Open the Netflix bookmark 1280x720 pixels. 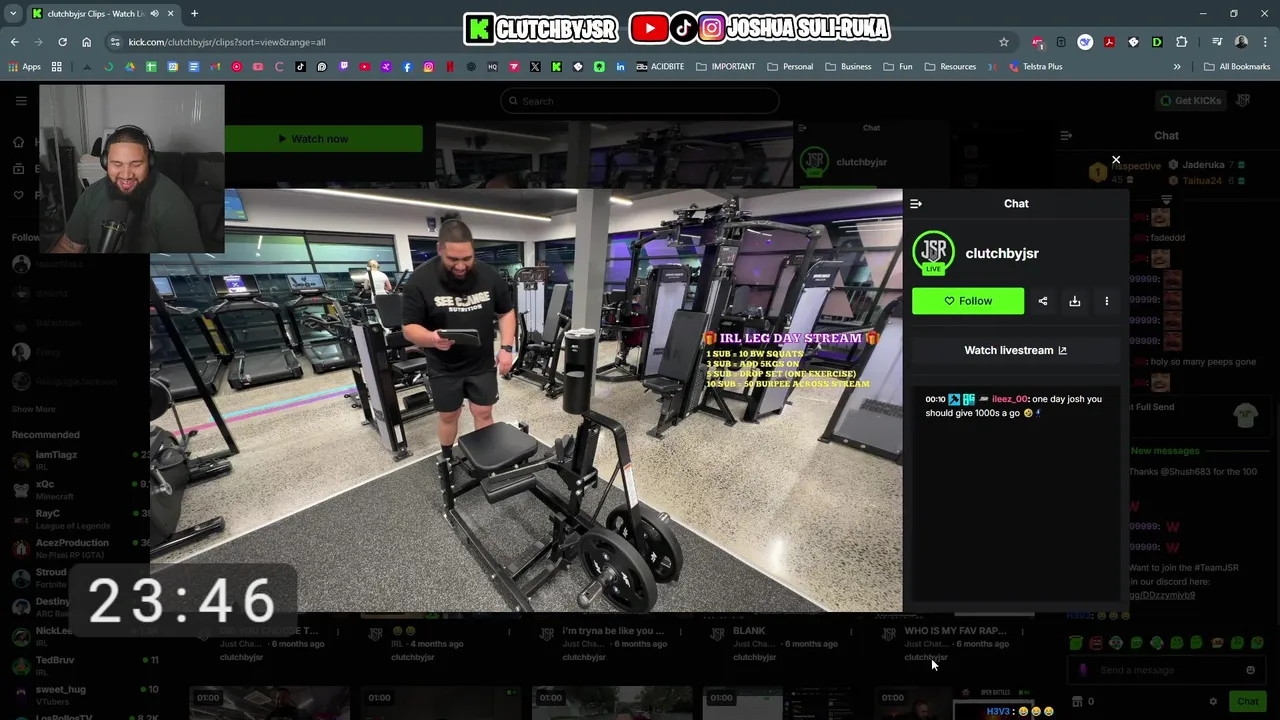(x=450, y=67)
